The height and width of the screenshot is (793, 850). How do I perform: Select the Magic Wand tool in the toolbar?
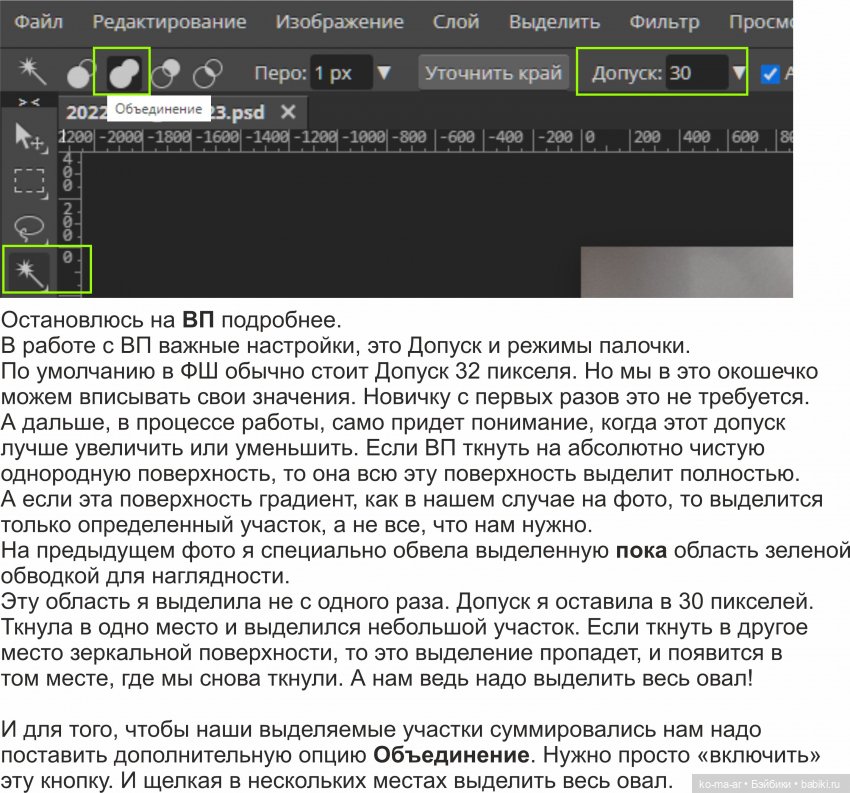[30, 267]
